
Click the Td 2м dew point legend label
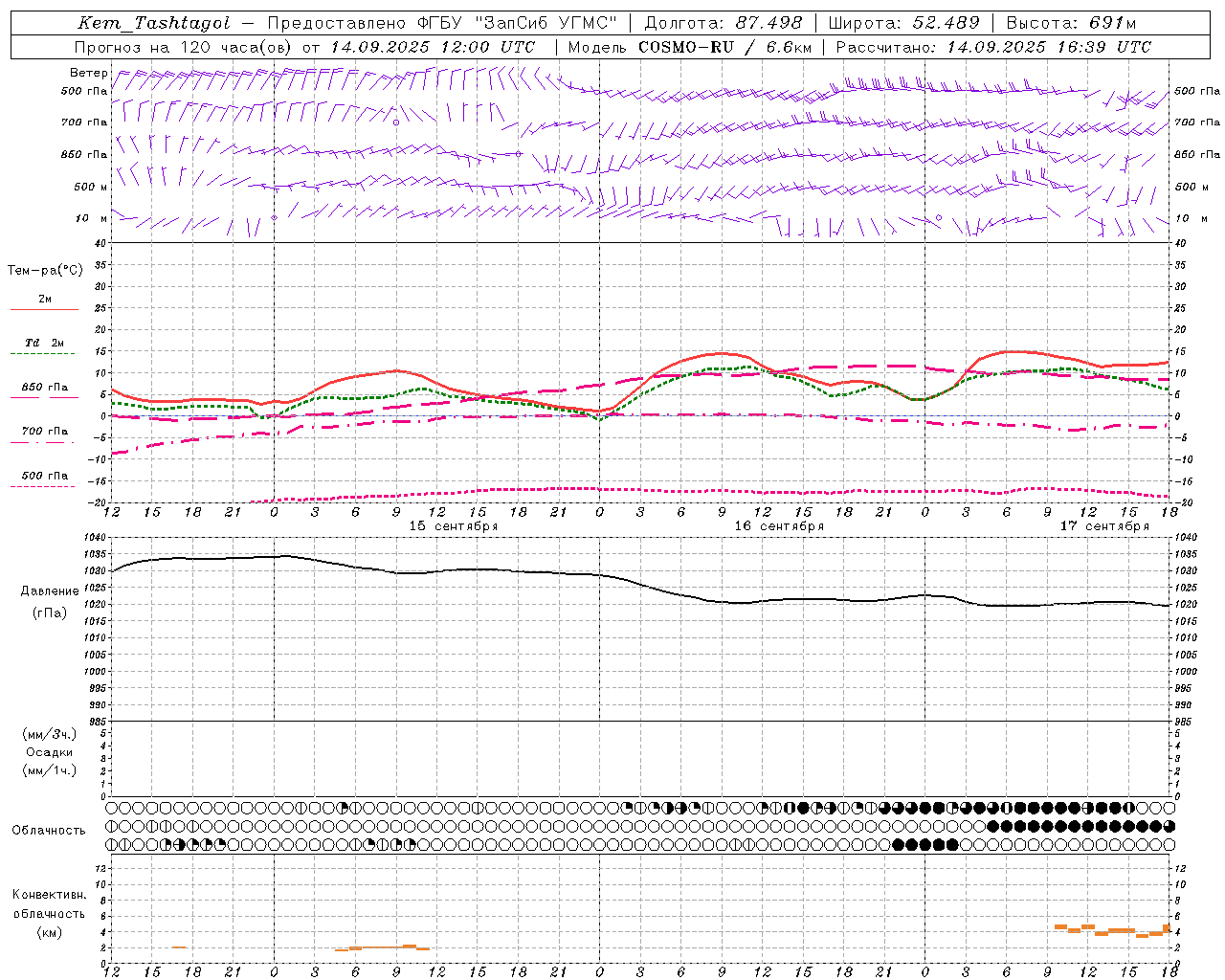click(x=45, y=343)
